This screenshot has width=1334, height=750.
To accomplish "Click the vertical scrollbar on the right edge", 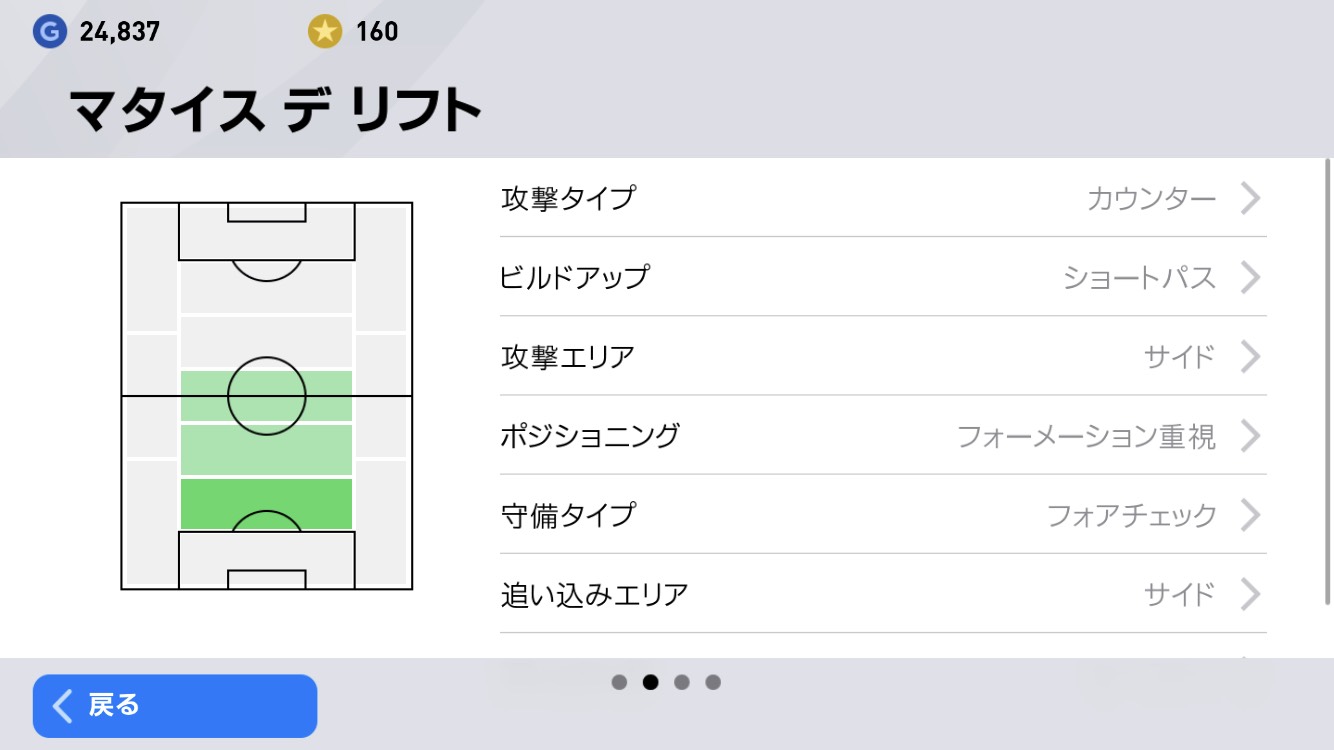I will 1328,380.
